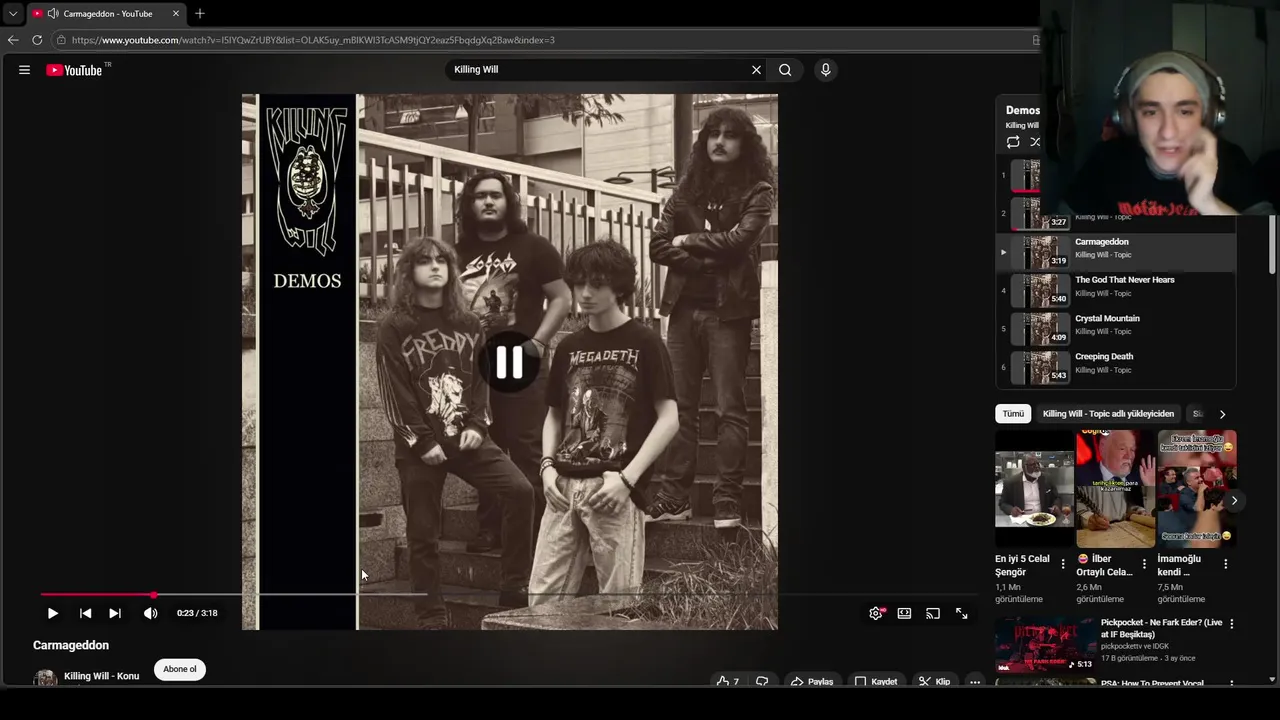Open options for the PSA video
Screen dimensions: 1280x720
click(x=1232, y=684)
